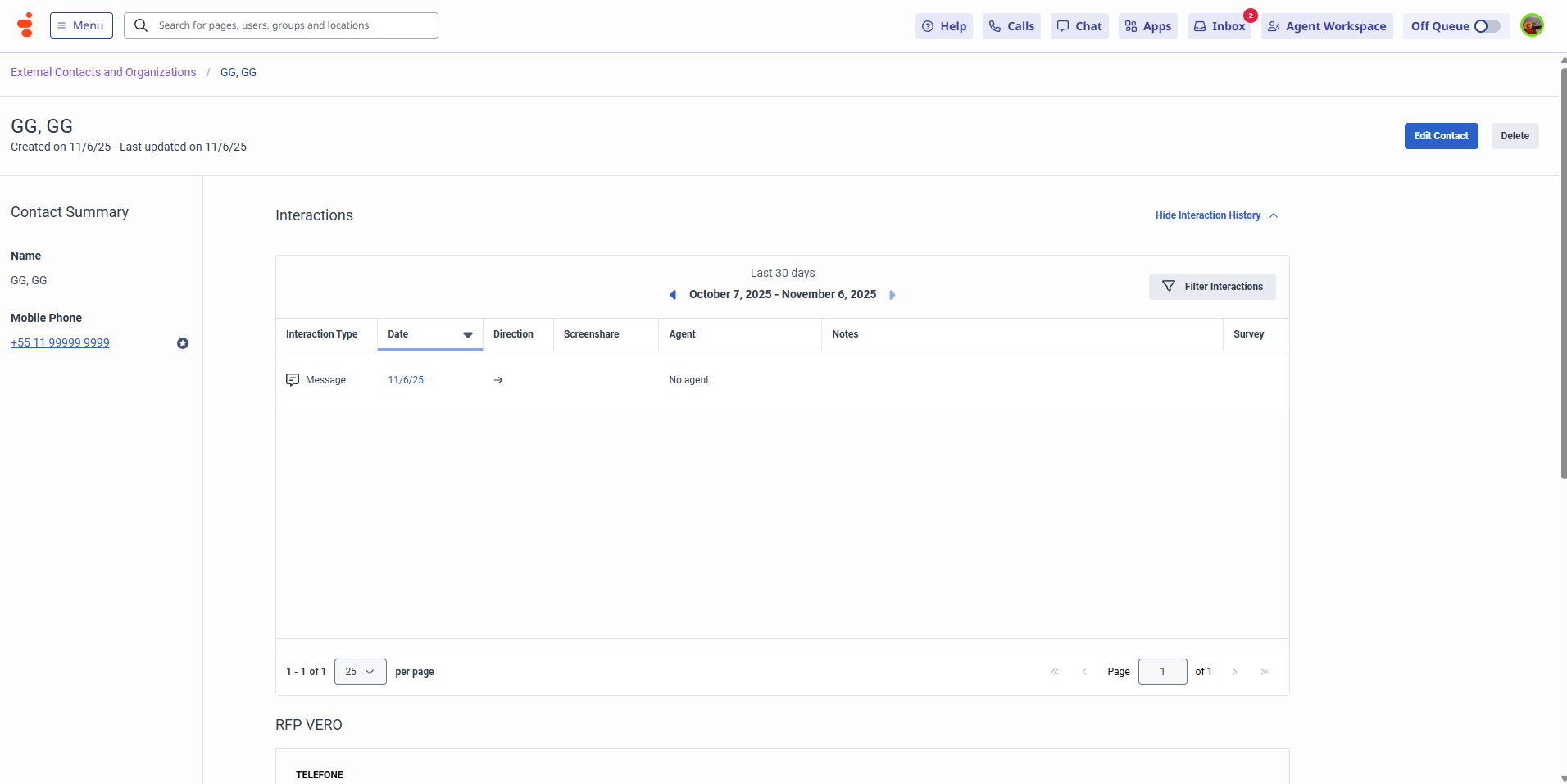Open the Apps panel
Viewport: 1567px width, 784px height.
[1148, 26]
